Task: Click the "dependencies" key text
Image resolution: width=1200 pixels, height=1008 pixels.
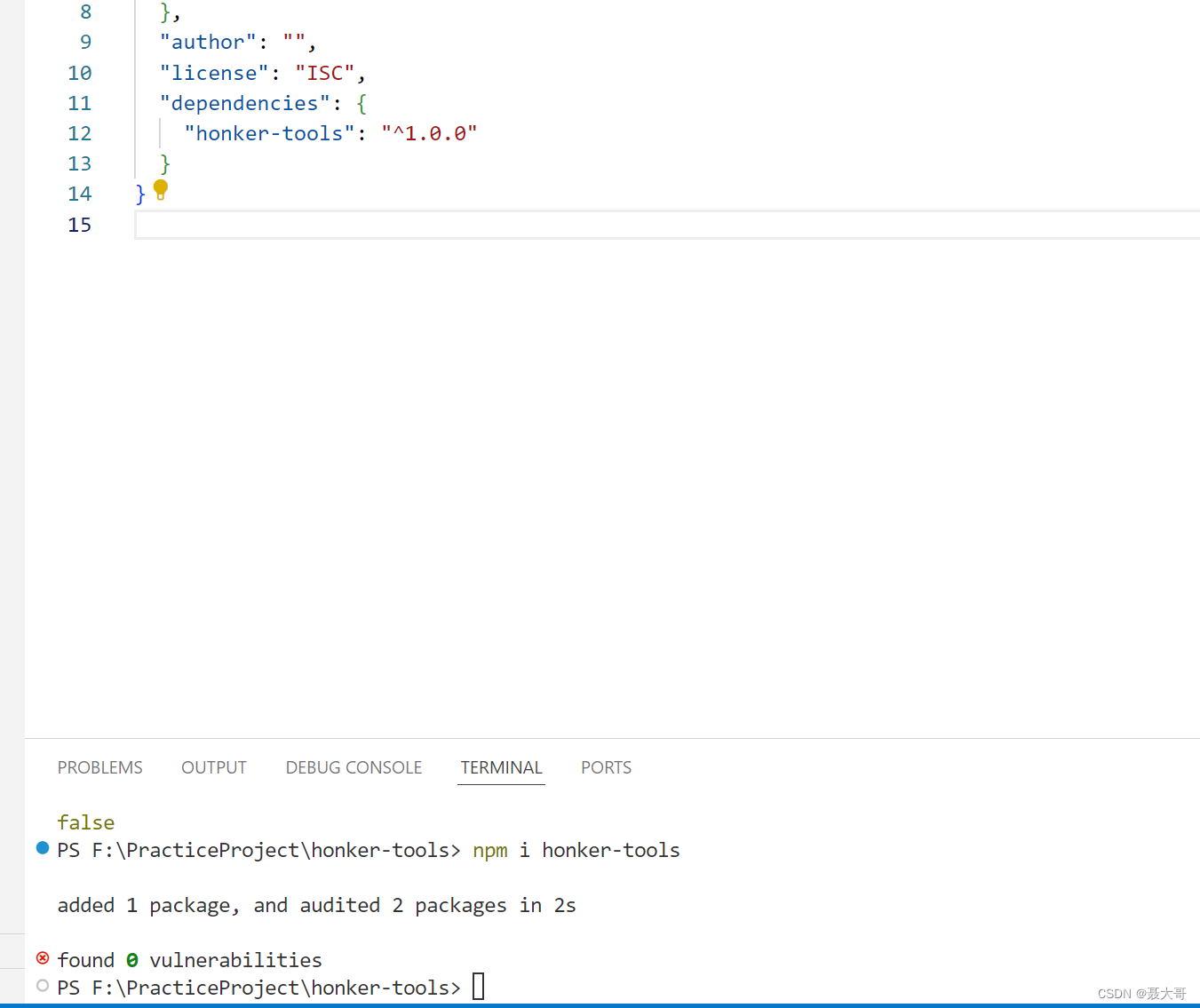Action: (x=245, y=103)
